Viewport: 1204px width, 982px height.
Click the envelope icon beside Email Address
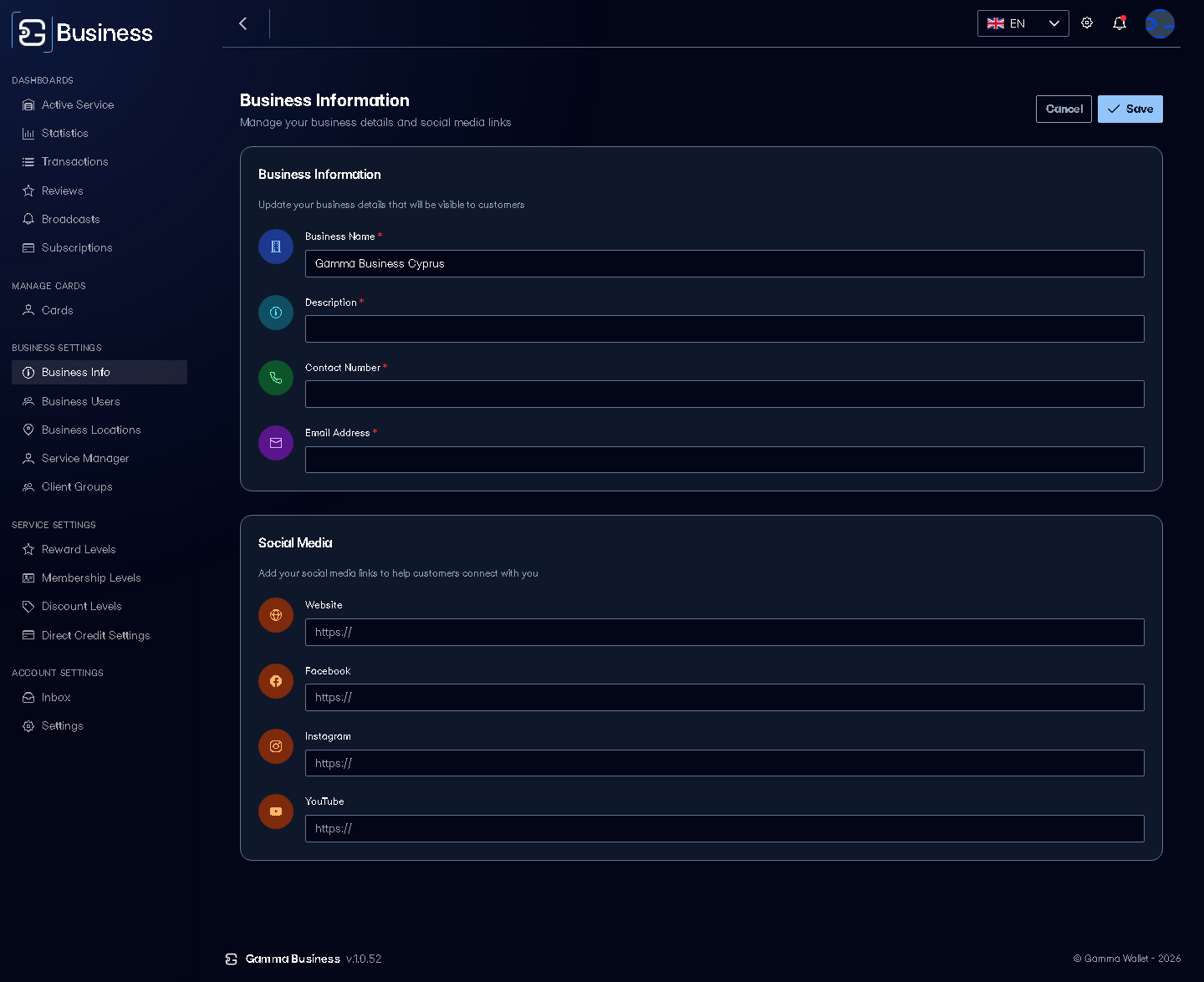tap(276, 443)
